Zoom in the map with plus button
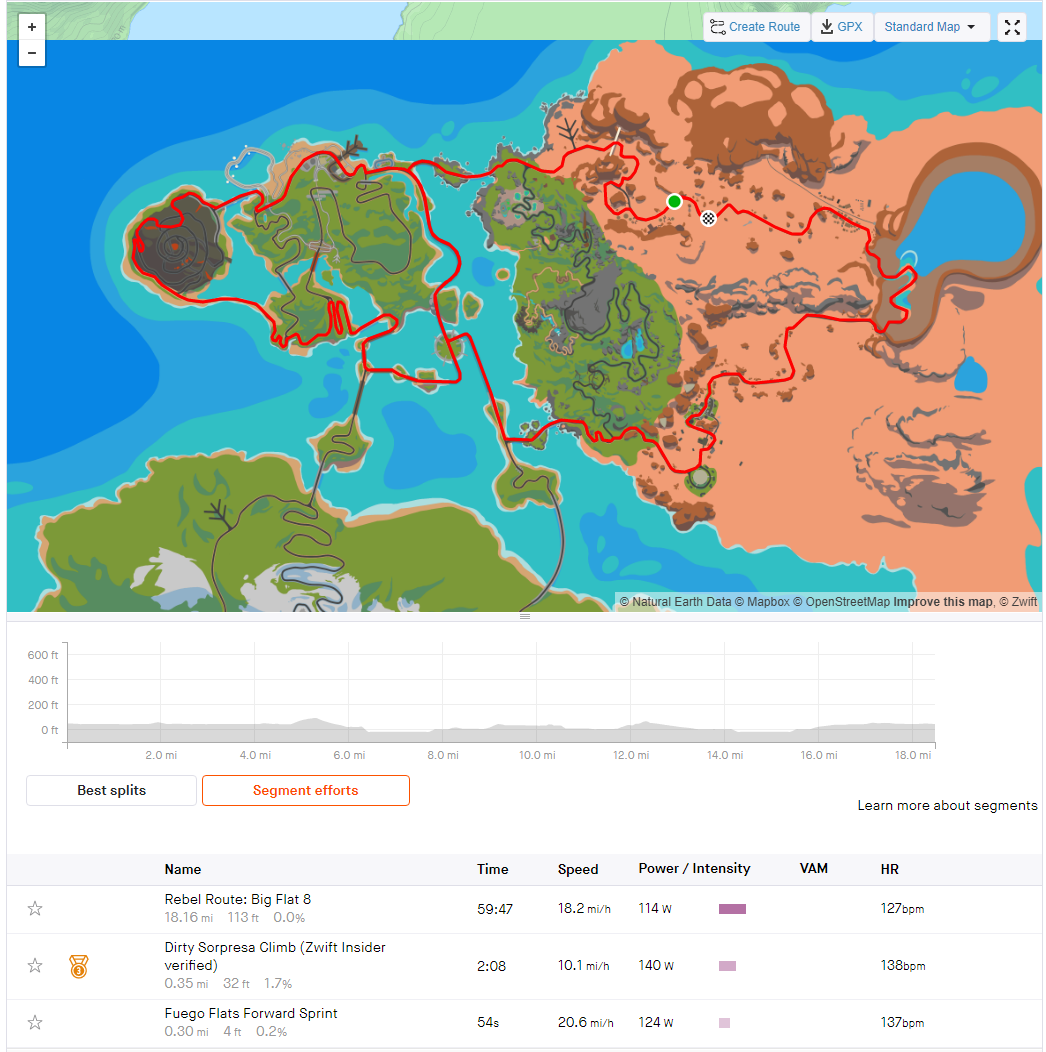The width and height of the screenshot is (1046, 1052). [32, 27]
